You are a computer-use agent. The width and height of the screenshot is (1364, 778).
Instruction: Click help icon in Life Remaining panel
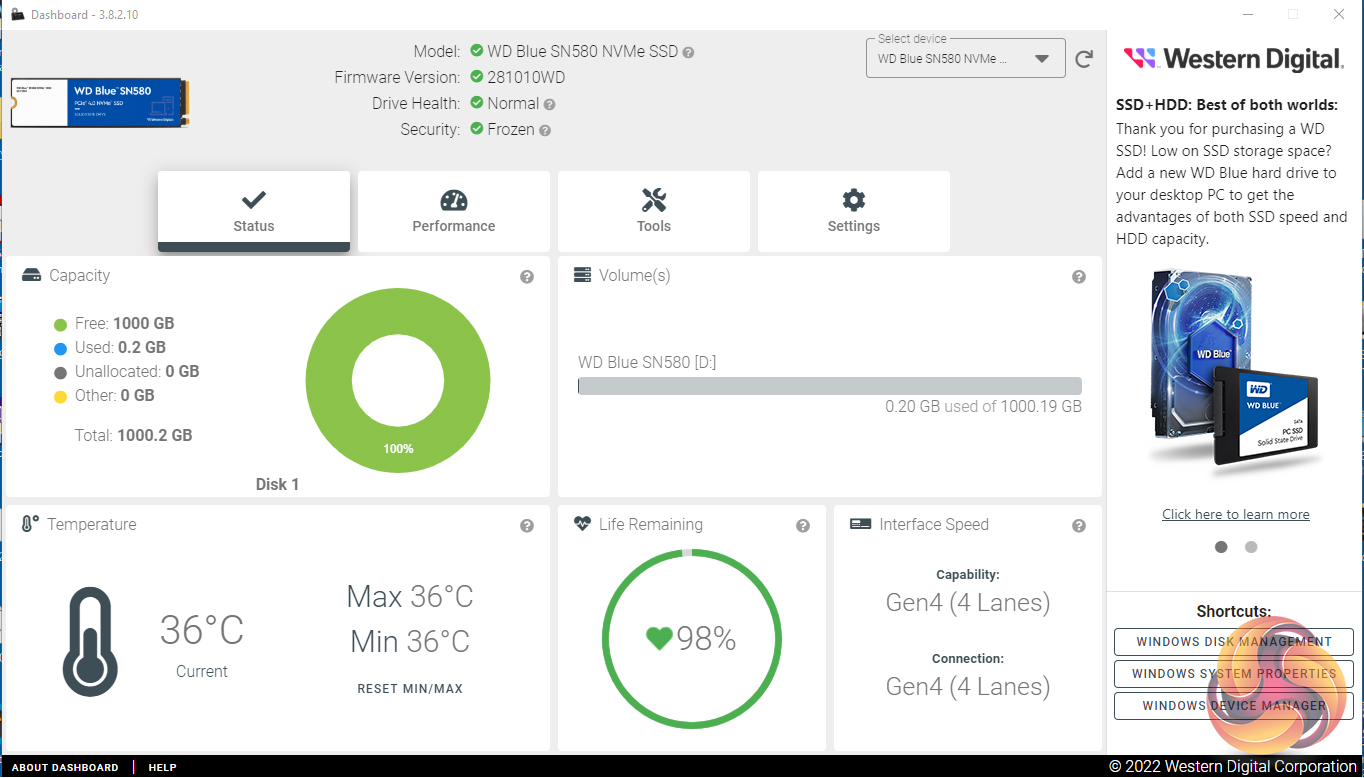point(803,526)
